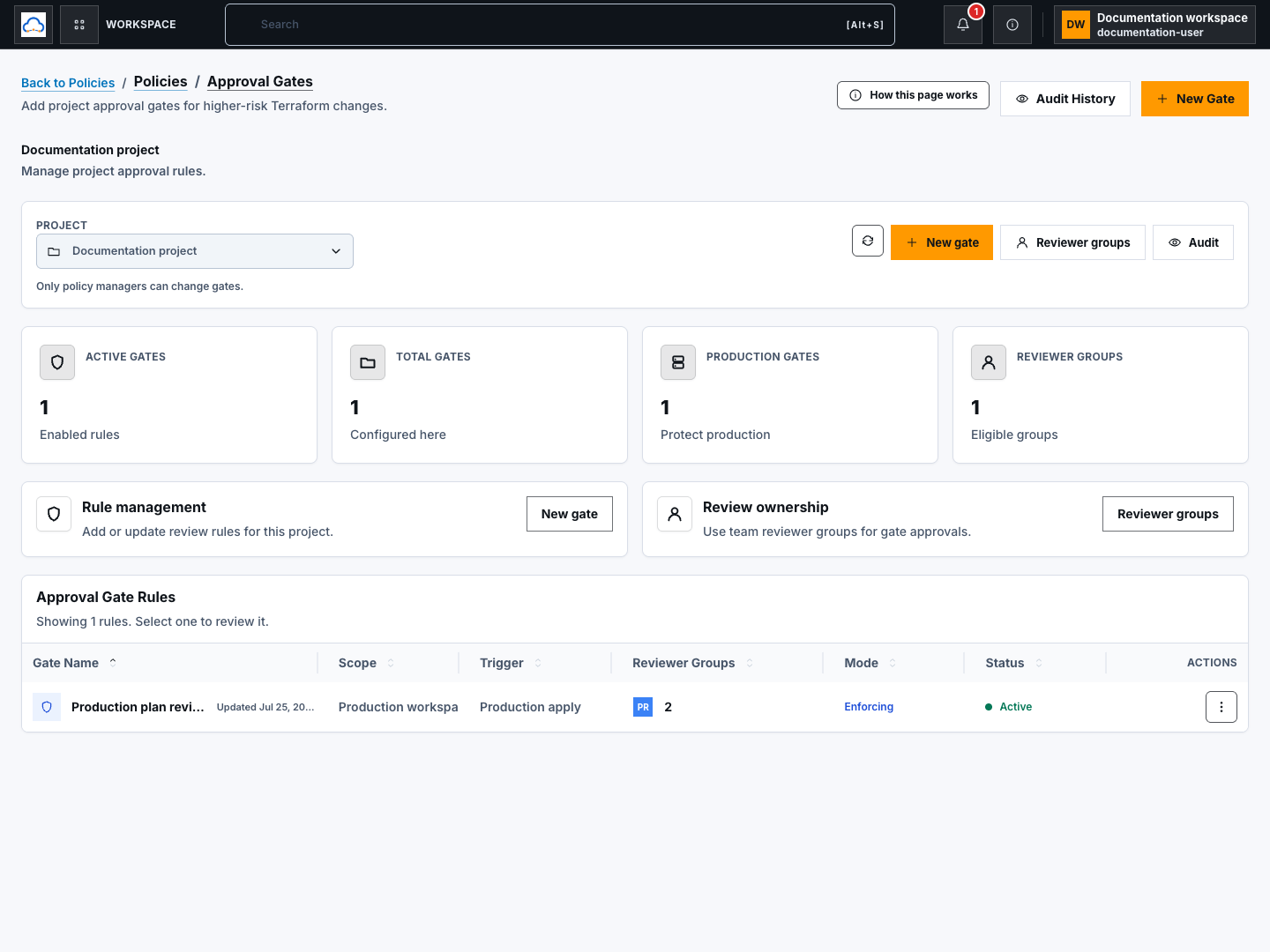This screenshot has height=952, width=1270.
Task: Click the DW workspace avatar
Action: (x=1076, y=25)
